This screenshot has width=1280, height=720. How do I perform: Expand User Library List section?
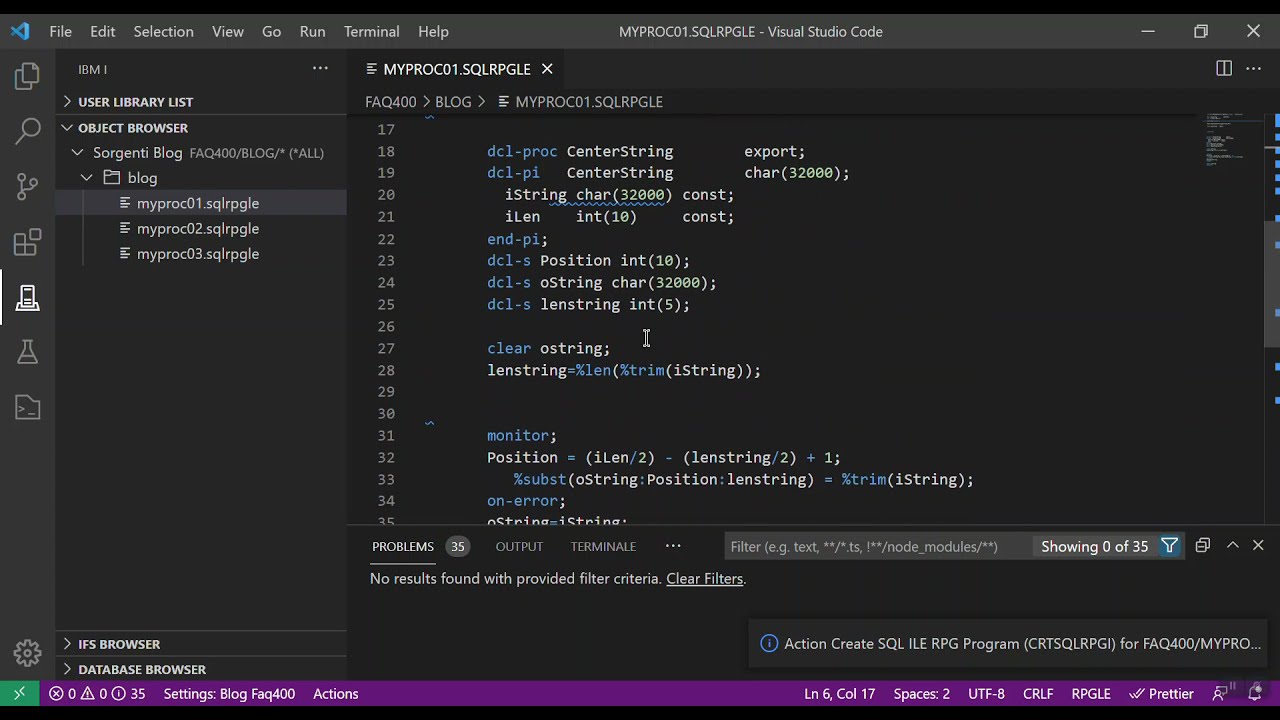(x=136, y=102)
